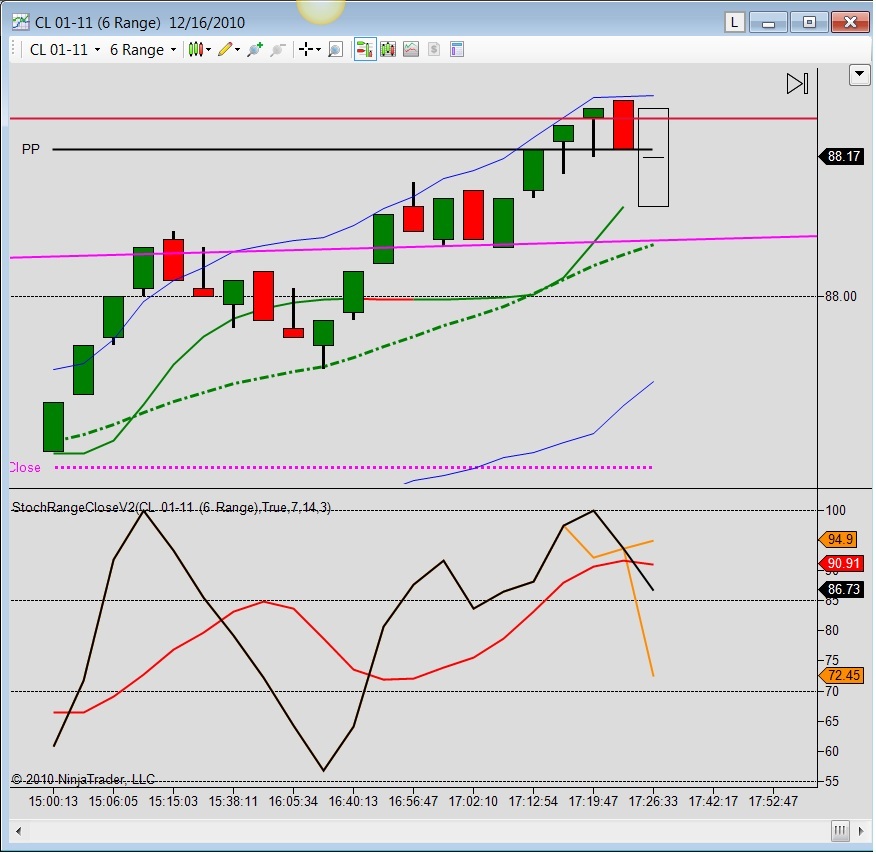Click the red 90.91 stochastic marker

[841, 564]
